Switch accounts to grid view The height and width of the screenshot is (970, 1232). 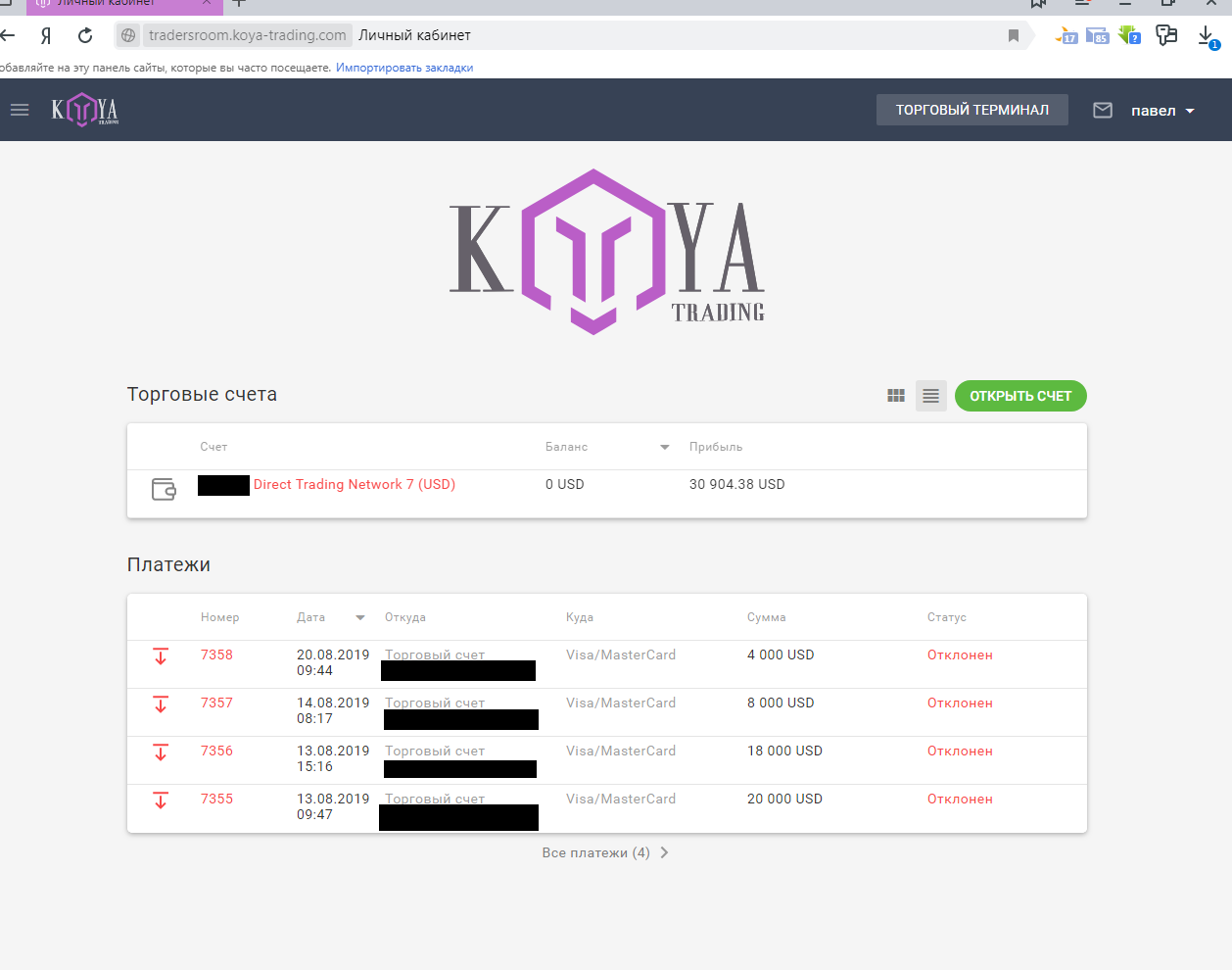click(896, 396)
